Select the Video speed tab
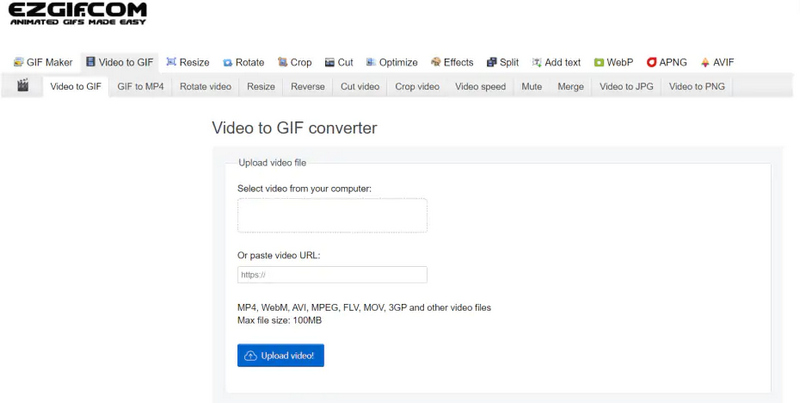This screenshot has height=403, width=800. pyautogui.click(x=480, y=87)
